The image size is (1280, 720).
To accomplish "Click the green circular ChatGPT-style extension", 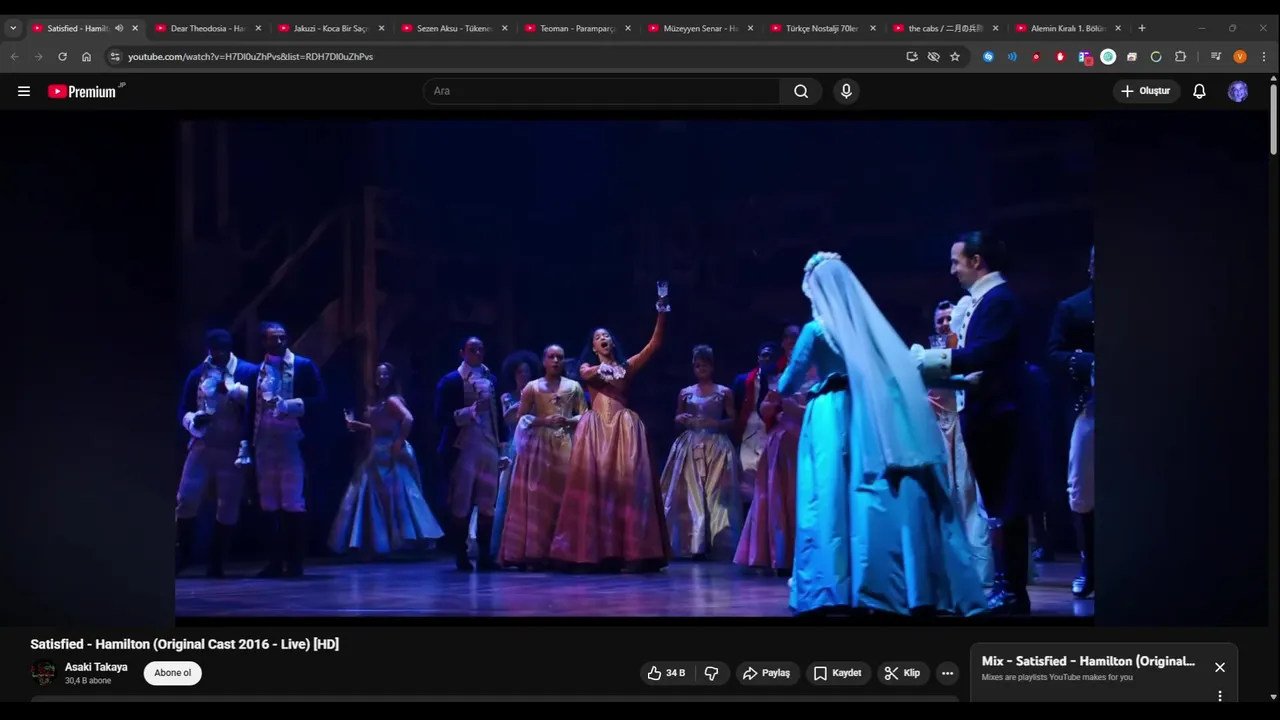I will tap(1108, 57).
